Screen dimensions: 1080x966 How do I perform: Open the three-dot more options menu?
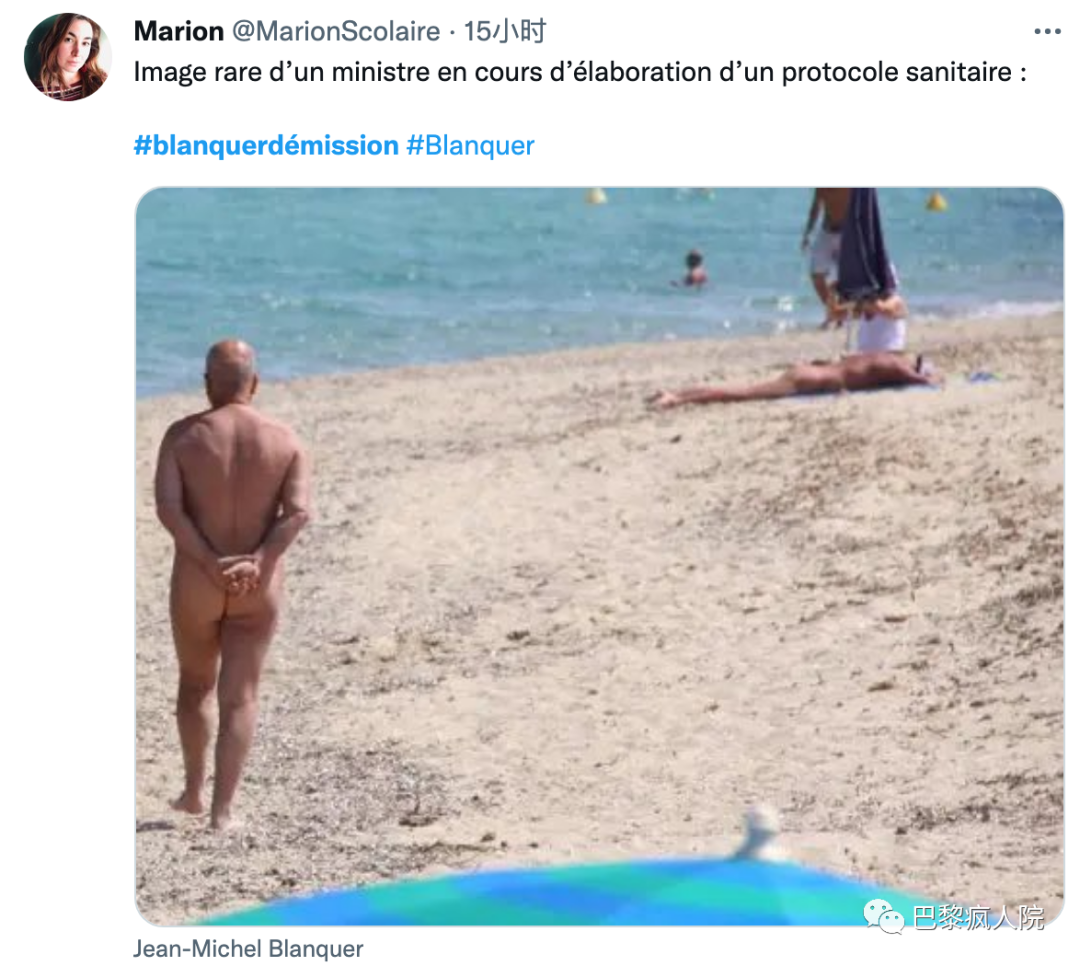1047,32
